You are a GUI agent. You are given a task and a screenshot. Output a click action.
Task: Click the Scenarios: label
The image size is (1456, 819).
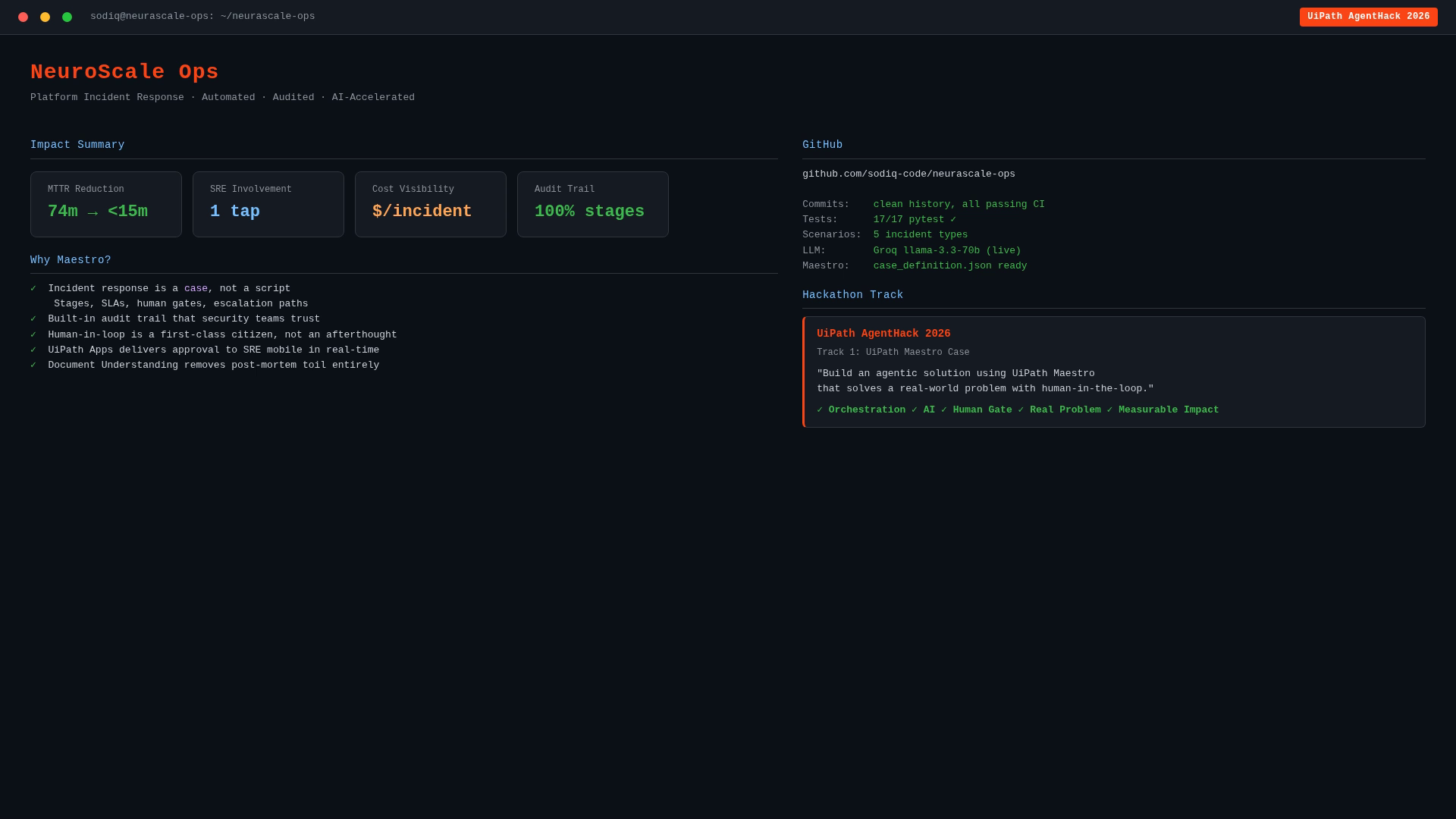coord(832,235)
